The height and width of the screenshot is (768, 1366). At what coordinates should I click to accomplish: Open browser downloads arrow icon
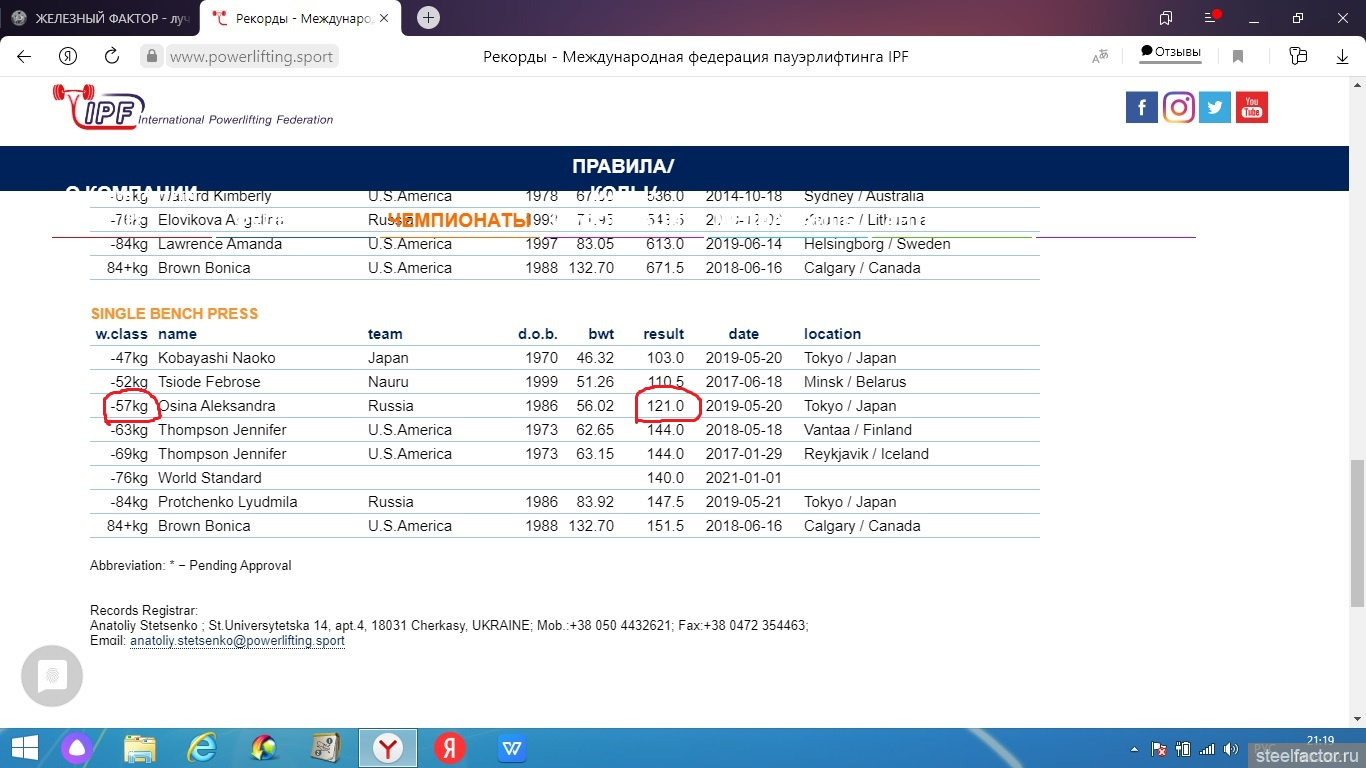coord(1343,57)
